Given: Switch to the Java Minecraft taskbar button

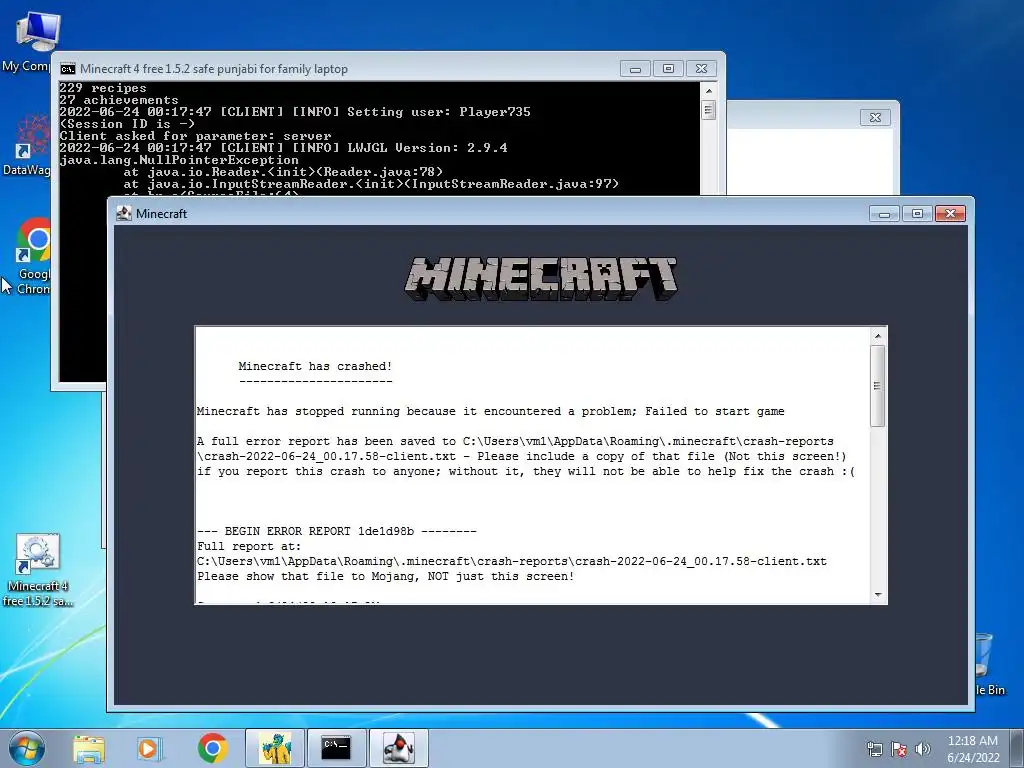Looking at the screenshot, I should click(398, 748).
